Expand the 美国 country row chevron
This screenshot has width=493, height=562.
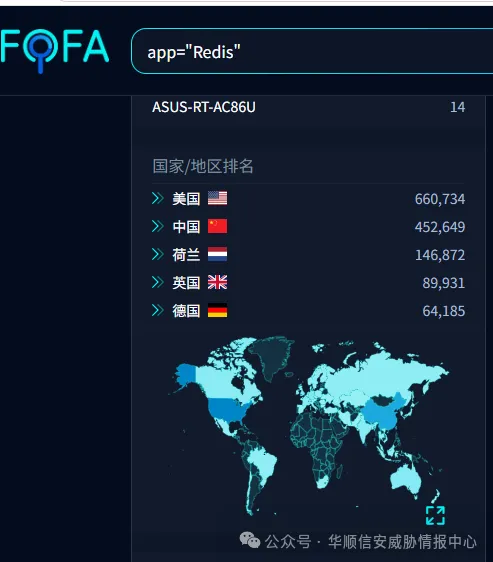click(x=158, y=198)
